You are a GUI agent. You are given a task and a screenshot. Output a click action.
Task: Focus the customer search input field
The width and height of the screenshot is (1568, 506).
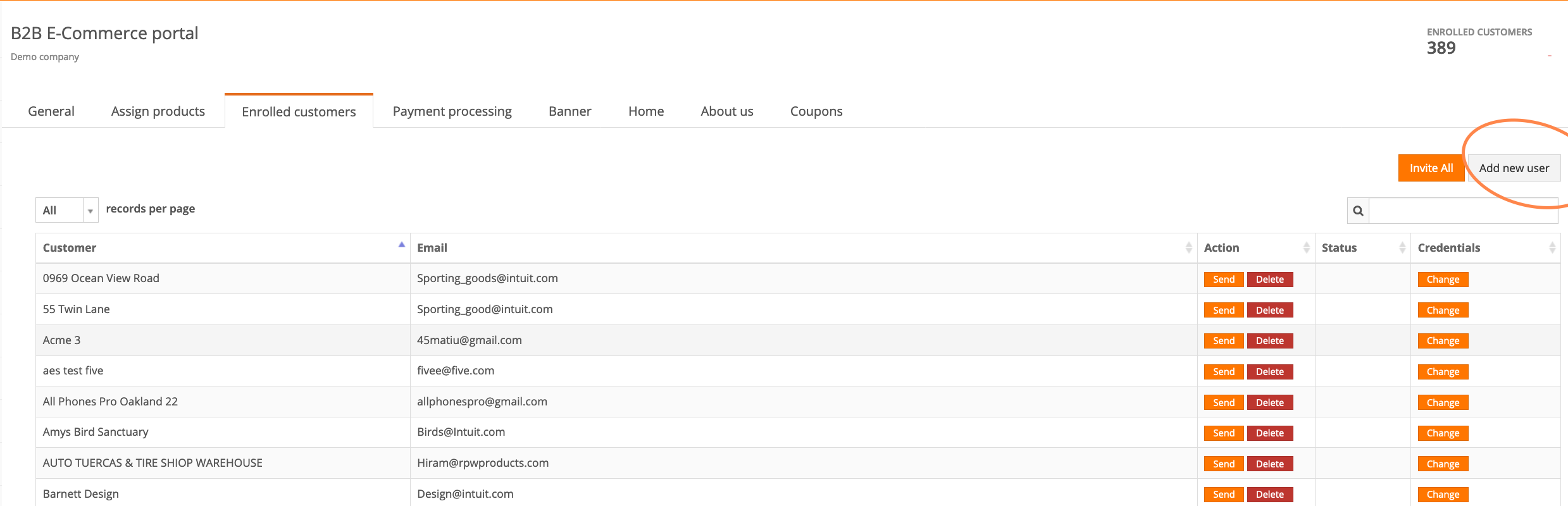pos(1462,211)
